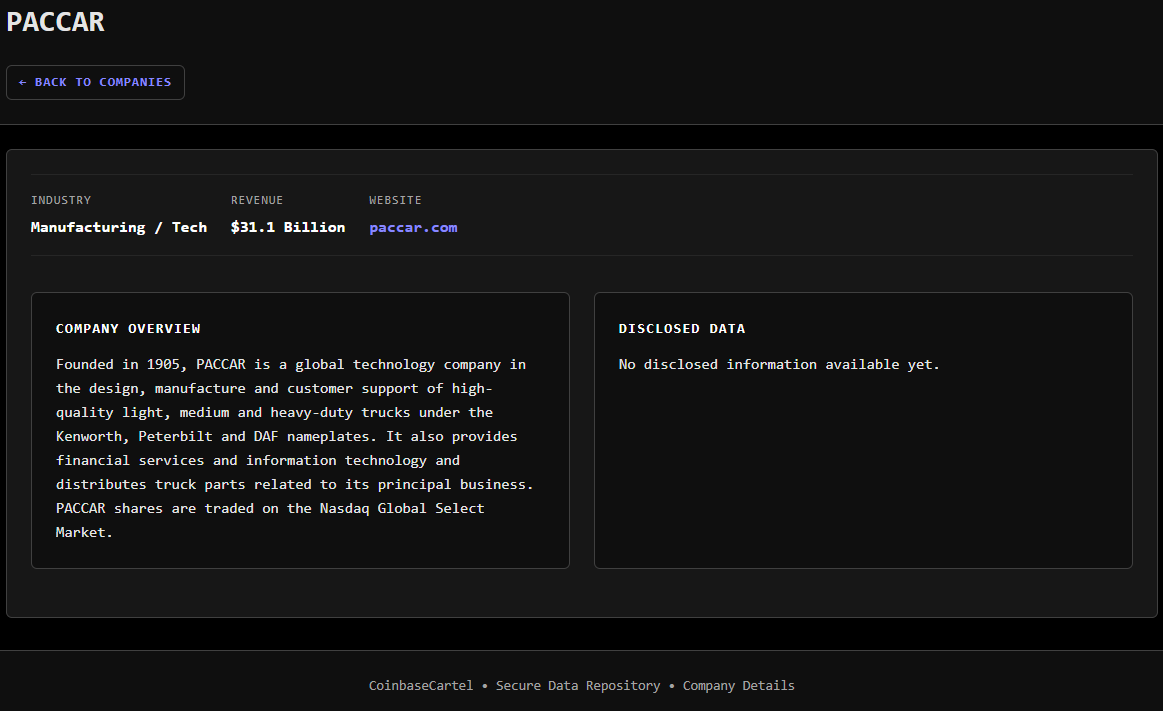Click the 'Kenworth, Peterbilt and DAF' line
The image size is (1163, 711).
tap(286, 436)
